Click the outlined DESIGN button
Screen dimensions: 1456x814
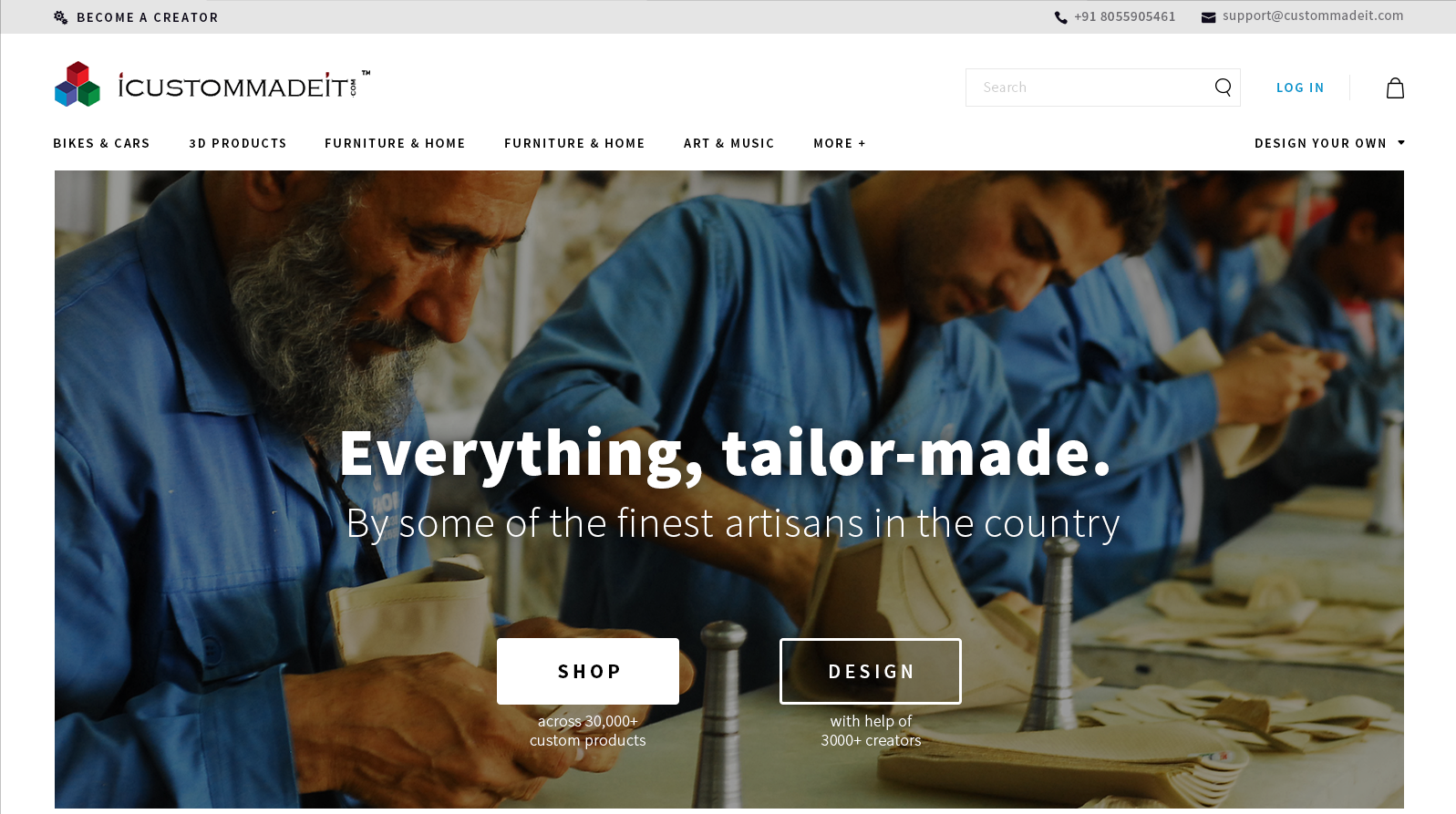[871, 671]
